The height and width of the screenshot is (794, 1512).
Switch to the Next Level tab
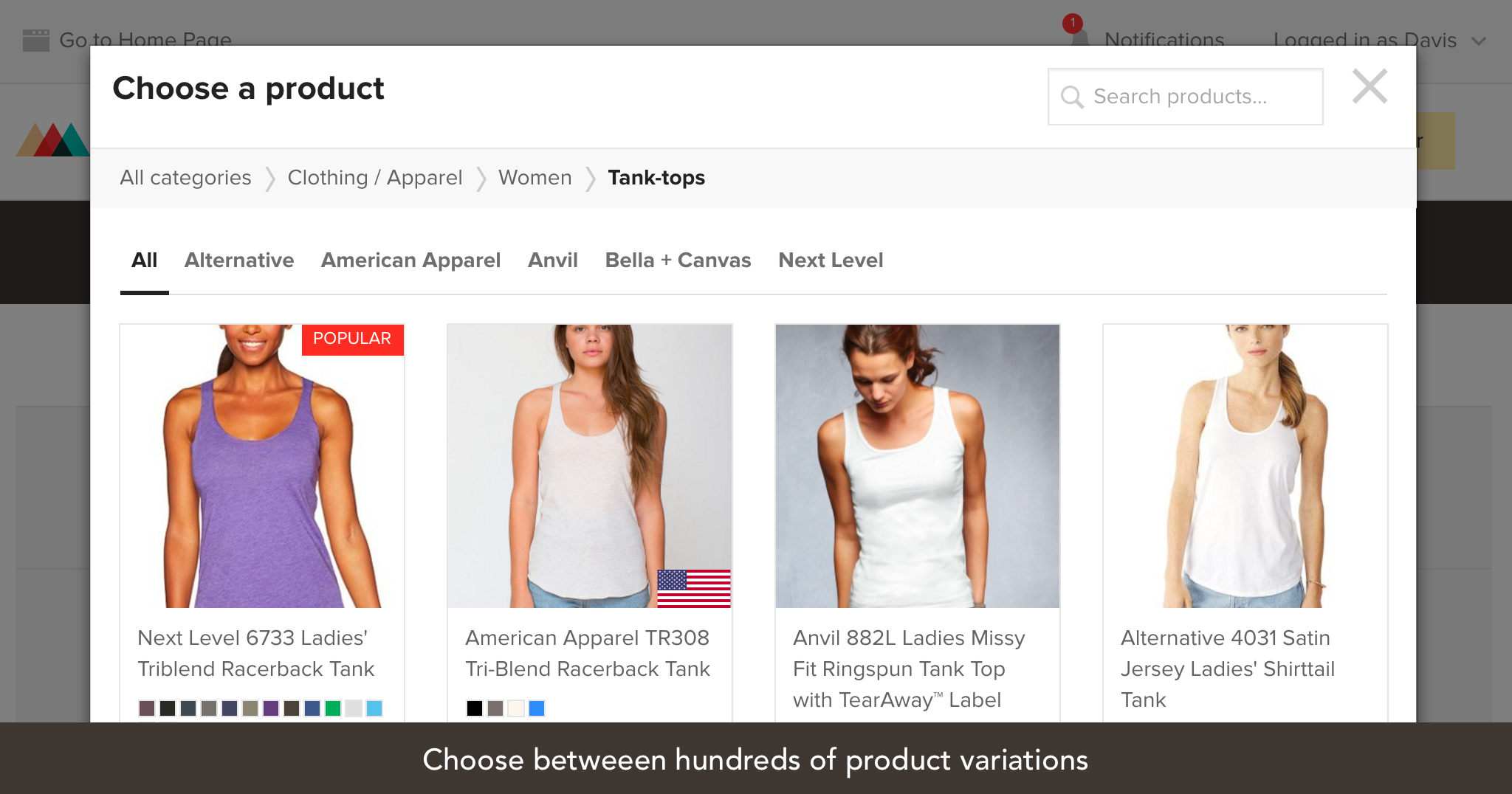pyautogui.click(x=831, y=260)
